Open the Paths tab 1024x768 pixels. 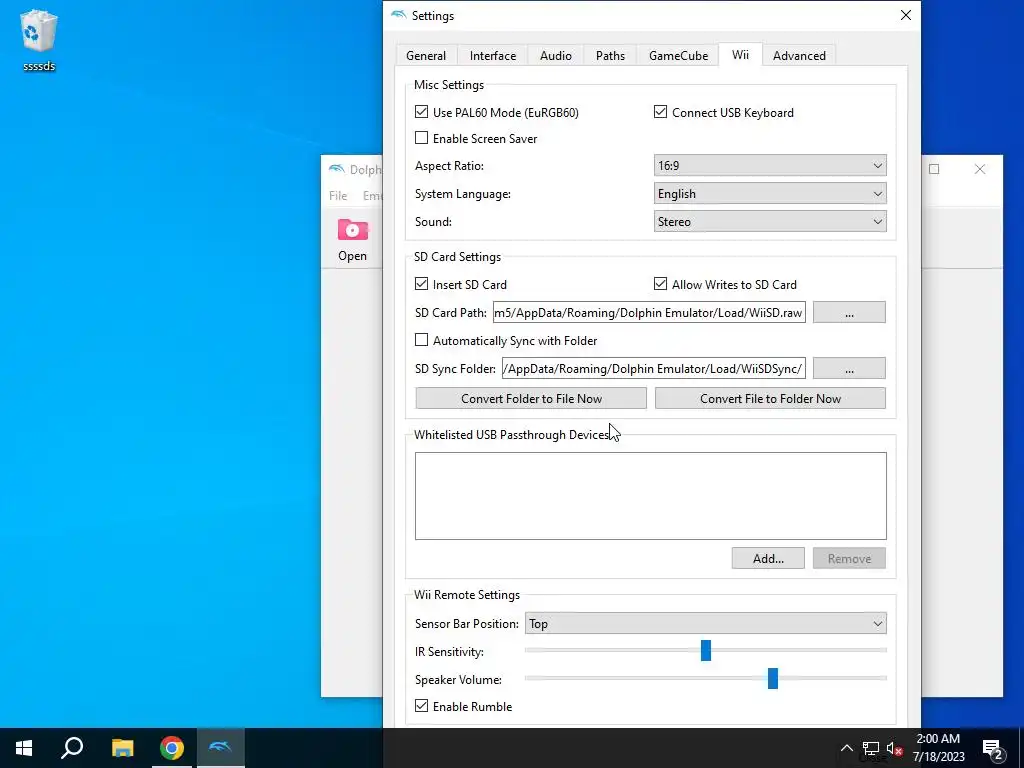pos(610,56)
